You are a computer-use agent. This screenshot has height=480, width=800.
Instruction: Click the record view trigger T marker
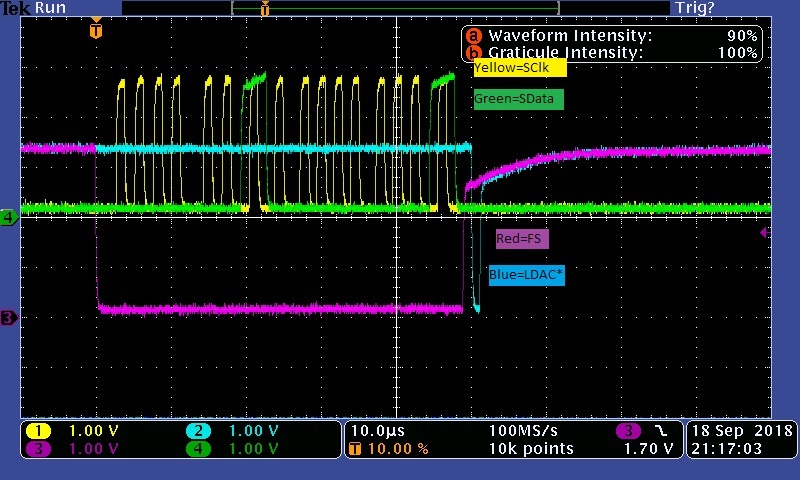coord(265,8)
